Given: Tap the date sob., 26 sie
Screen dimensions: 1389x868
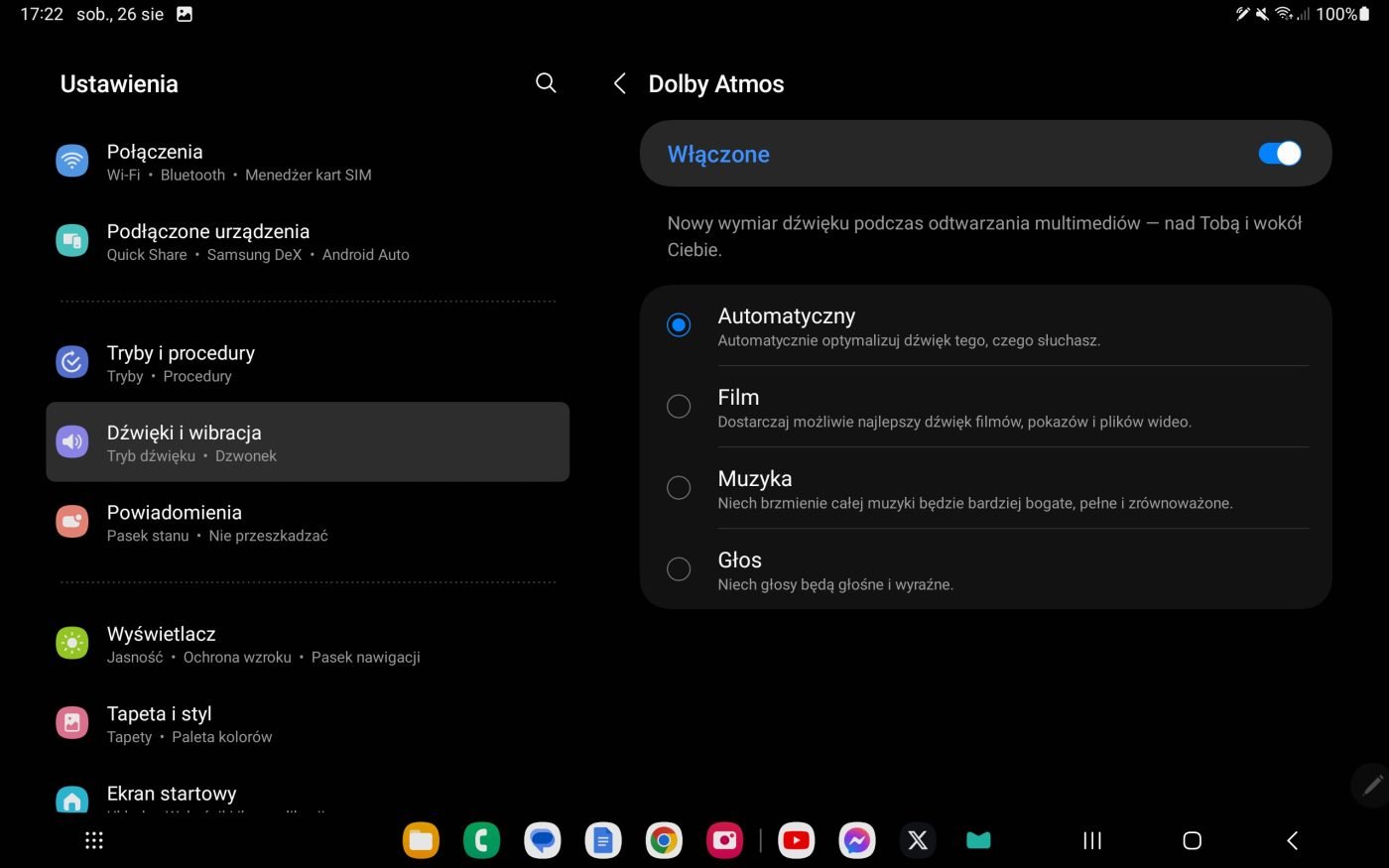Looking at the screenshot, I should pos(120,14).
